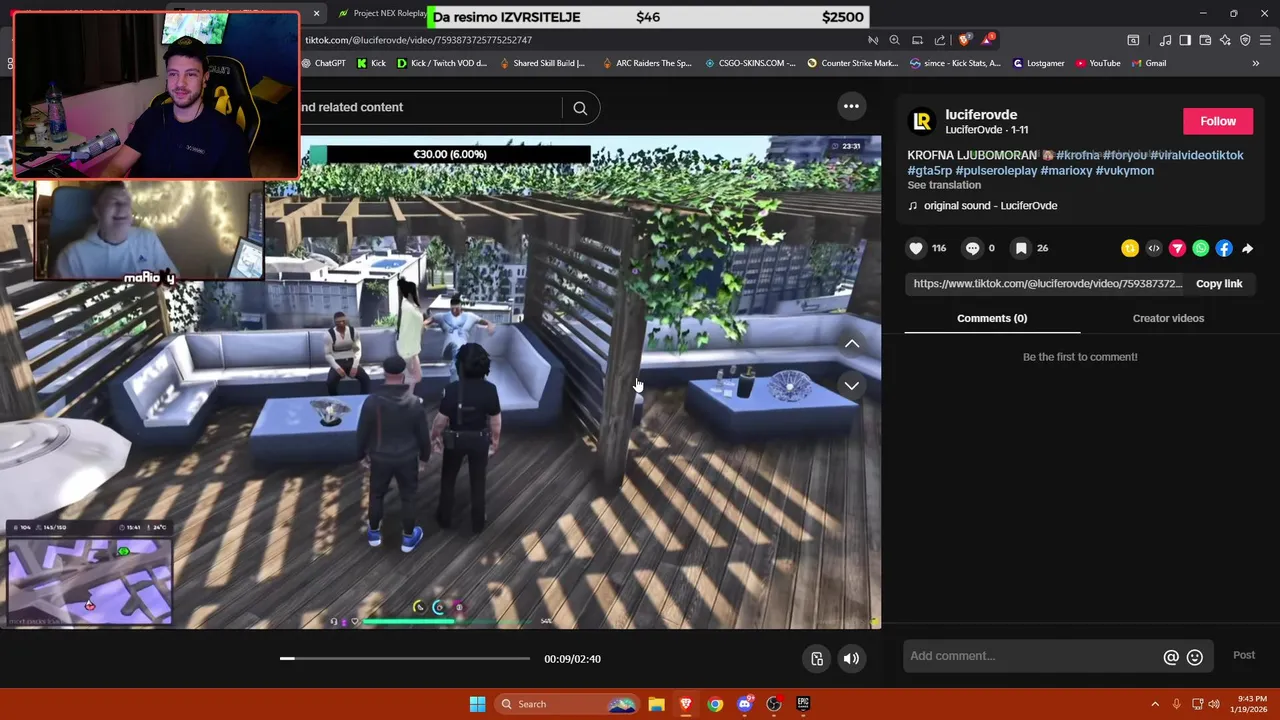
Task: Click the tiktok.com address bar URL
Action: pos(418,40)
